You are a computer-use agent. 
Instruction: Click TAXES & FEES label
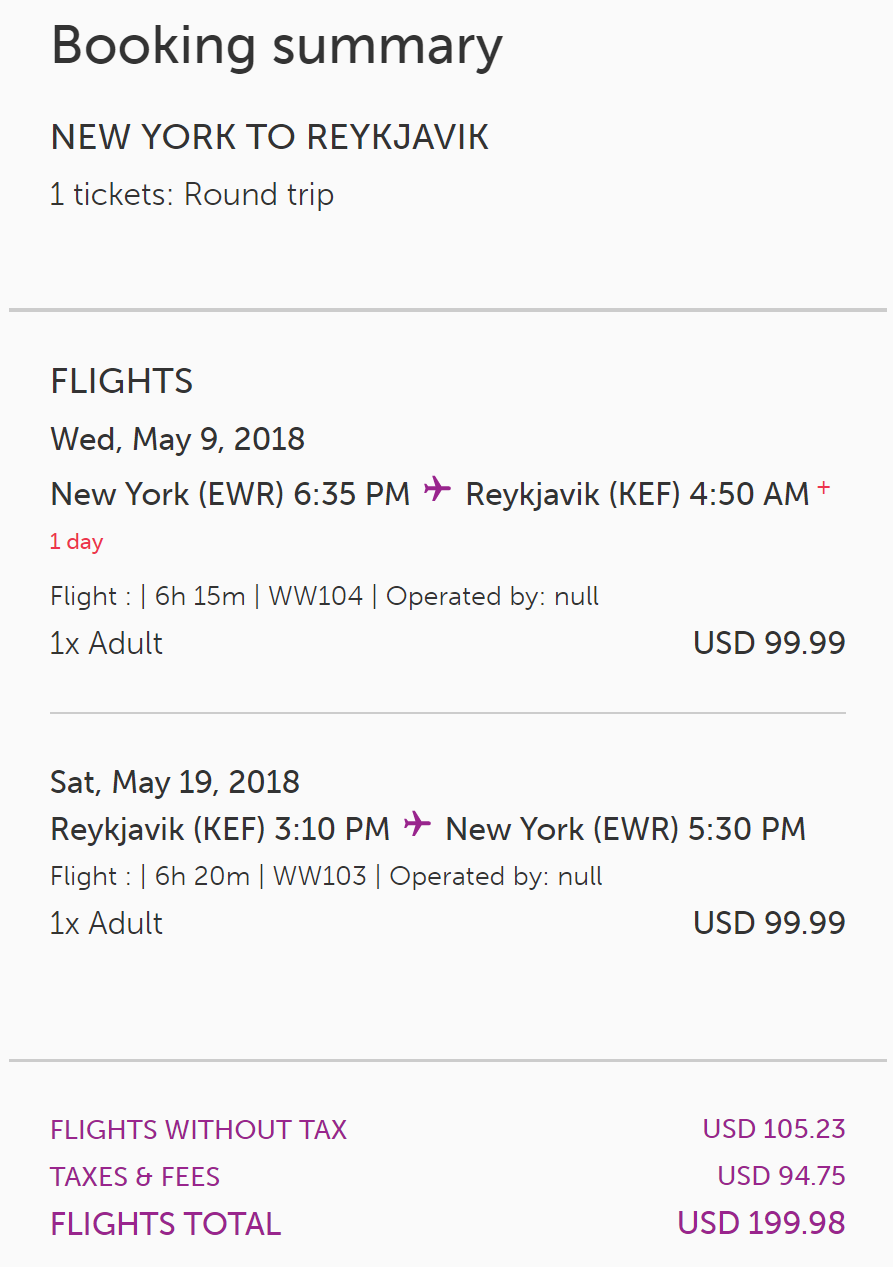[x=135, y=1177]
